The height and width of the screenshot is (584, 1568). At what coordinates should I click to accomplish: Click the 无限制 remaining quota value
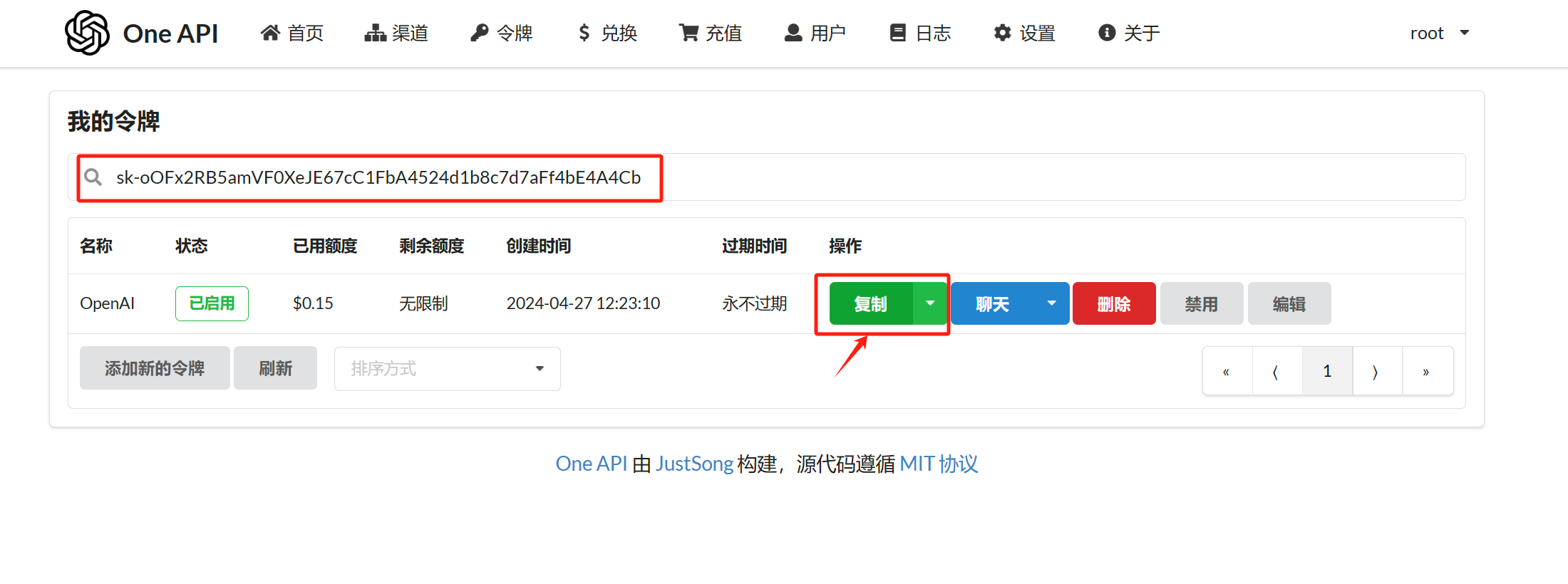point(423,303)
